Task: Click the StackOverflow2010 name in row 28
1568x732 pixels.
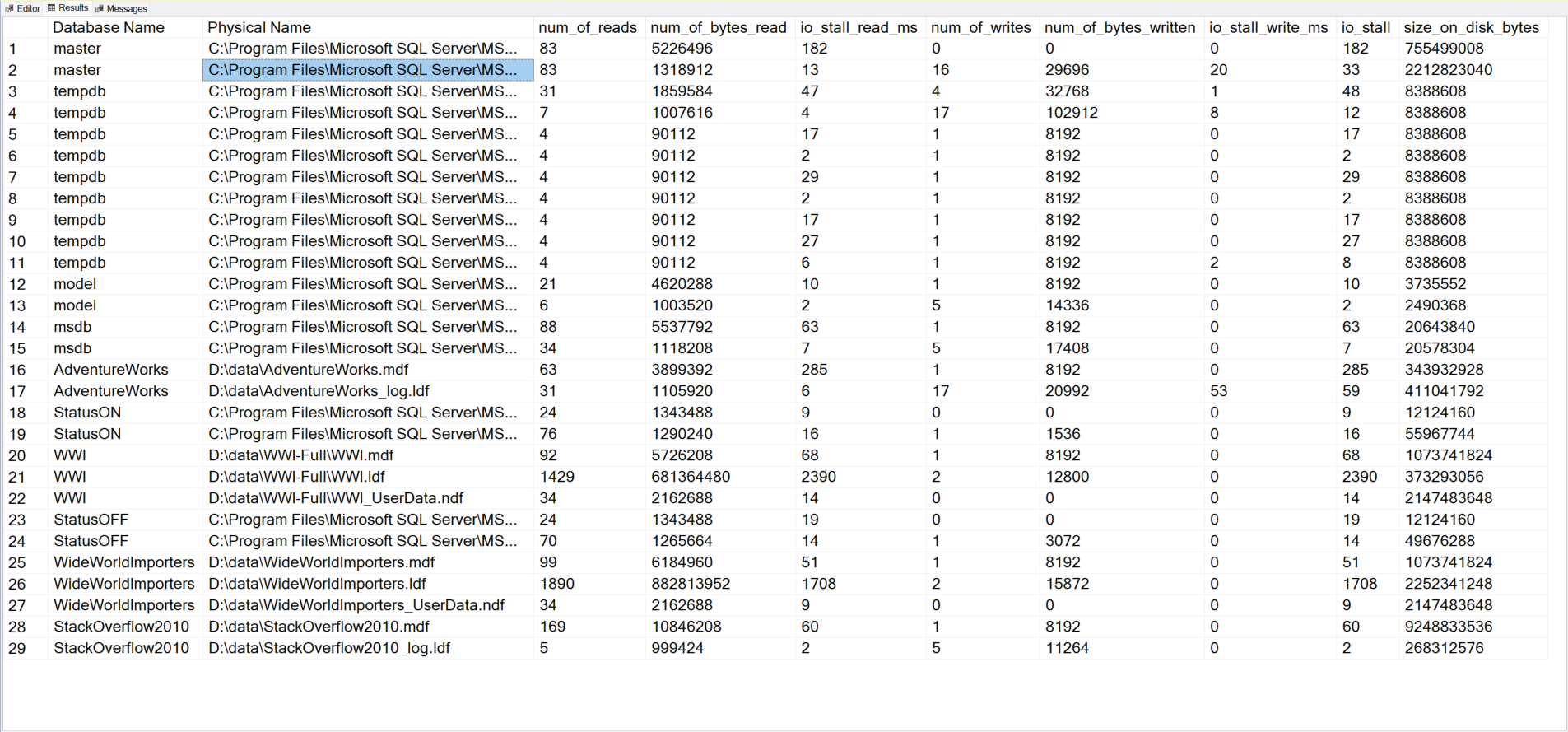Action: click(122, 627)
